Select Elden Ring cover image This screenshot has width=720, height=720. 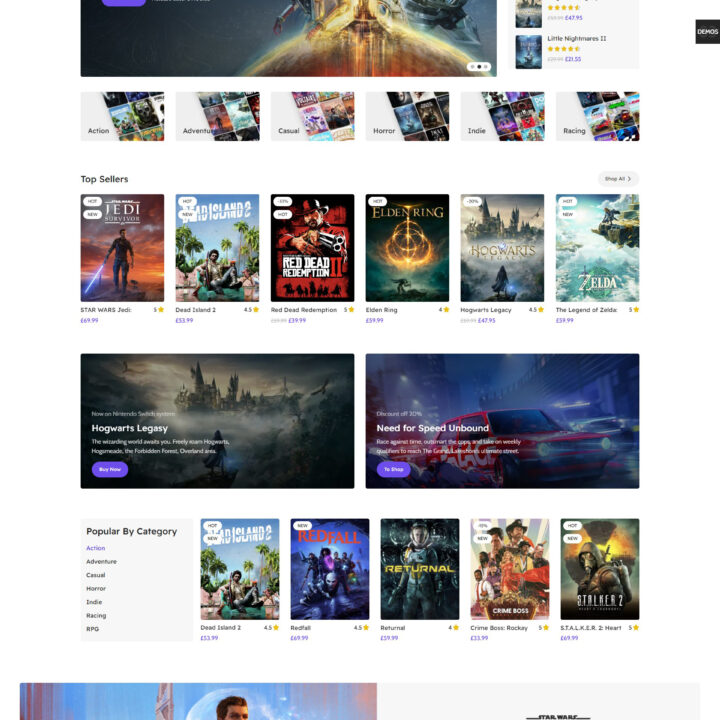tap(407, 248)
